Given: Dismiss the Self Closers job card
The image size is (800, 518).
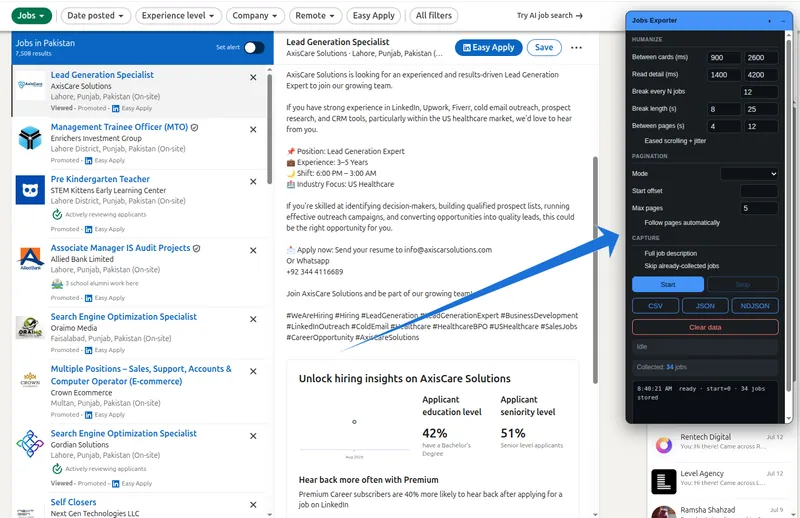Looking at the screenshot, I should (253, 505).
